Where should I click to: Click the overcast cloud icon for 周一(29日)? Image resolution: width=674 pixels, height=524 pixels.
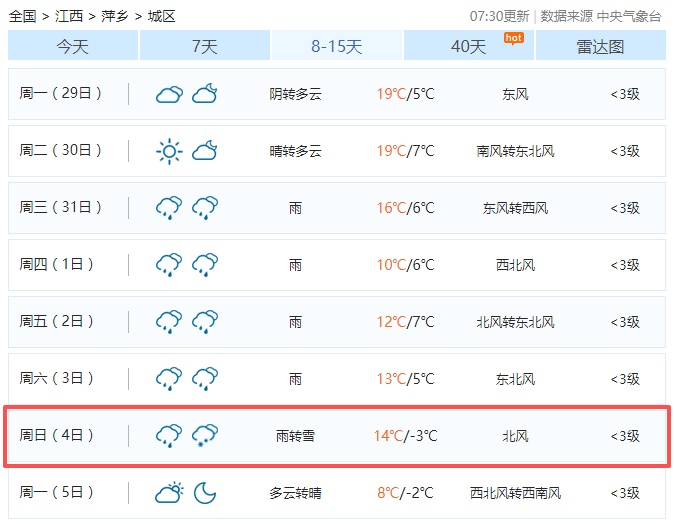[169, 94]
